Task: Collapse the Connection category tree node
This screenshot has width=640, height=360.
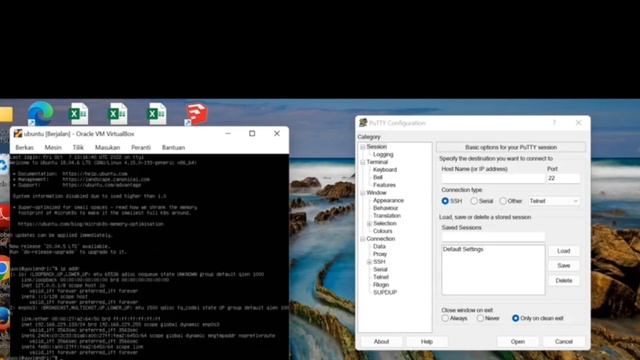Action: (x=362, y=239)
